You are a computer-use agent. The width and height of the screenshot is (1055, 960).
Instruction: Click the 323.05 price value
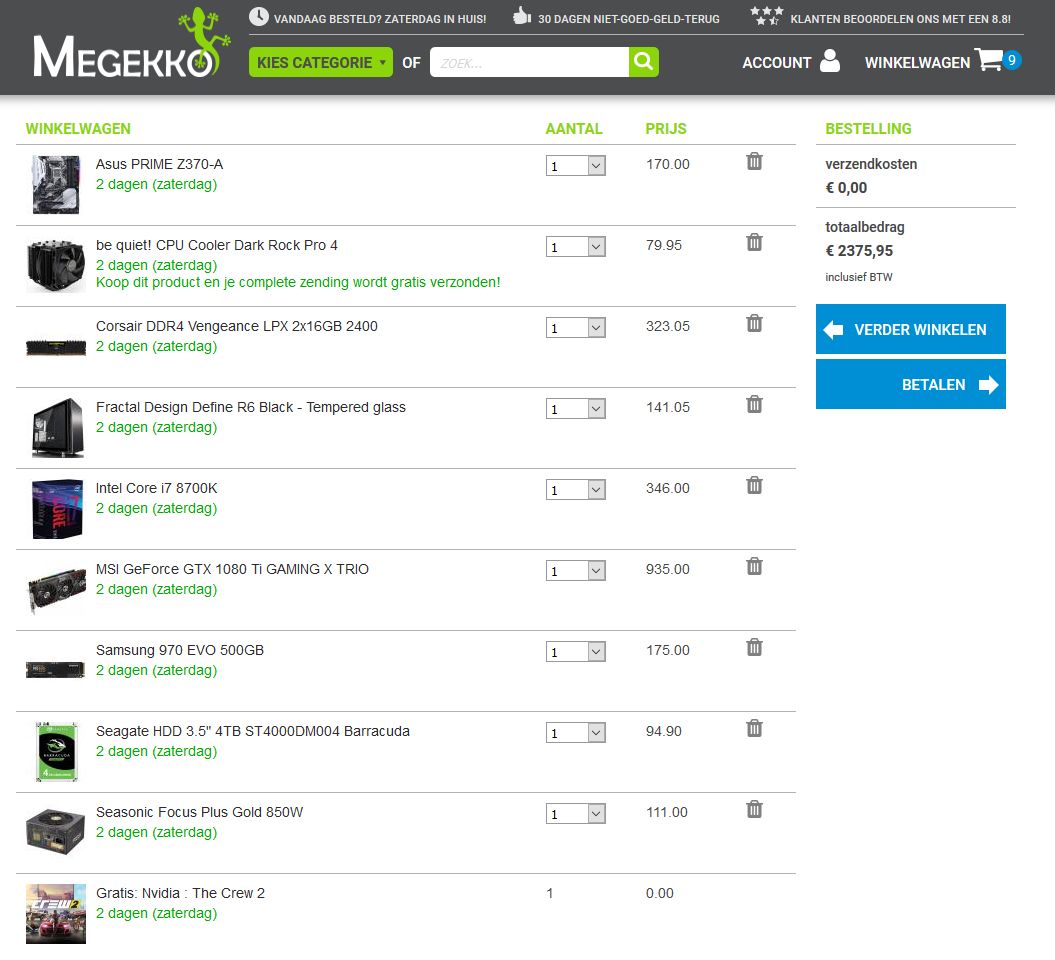click(667, 326)
